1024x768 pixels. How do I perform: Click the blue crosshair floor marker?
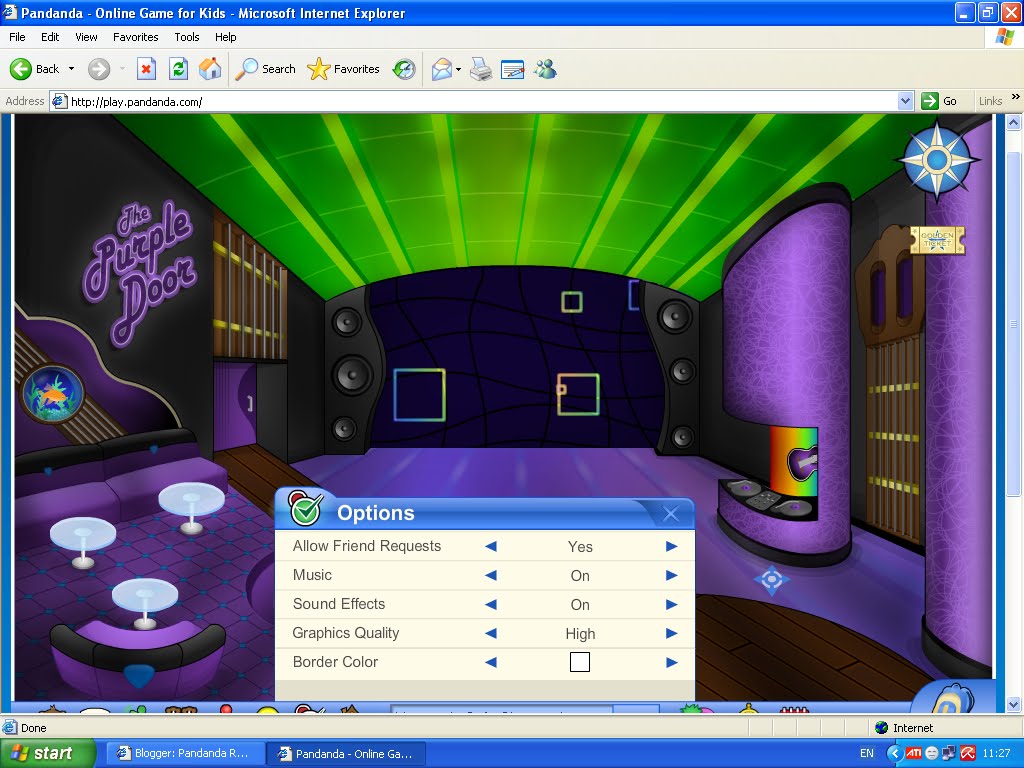coord(771,580)
